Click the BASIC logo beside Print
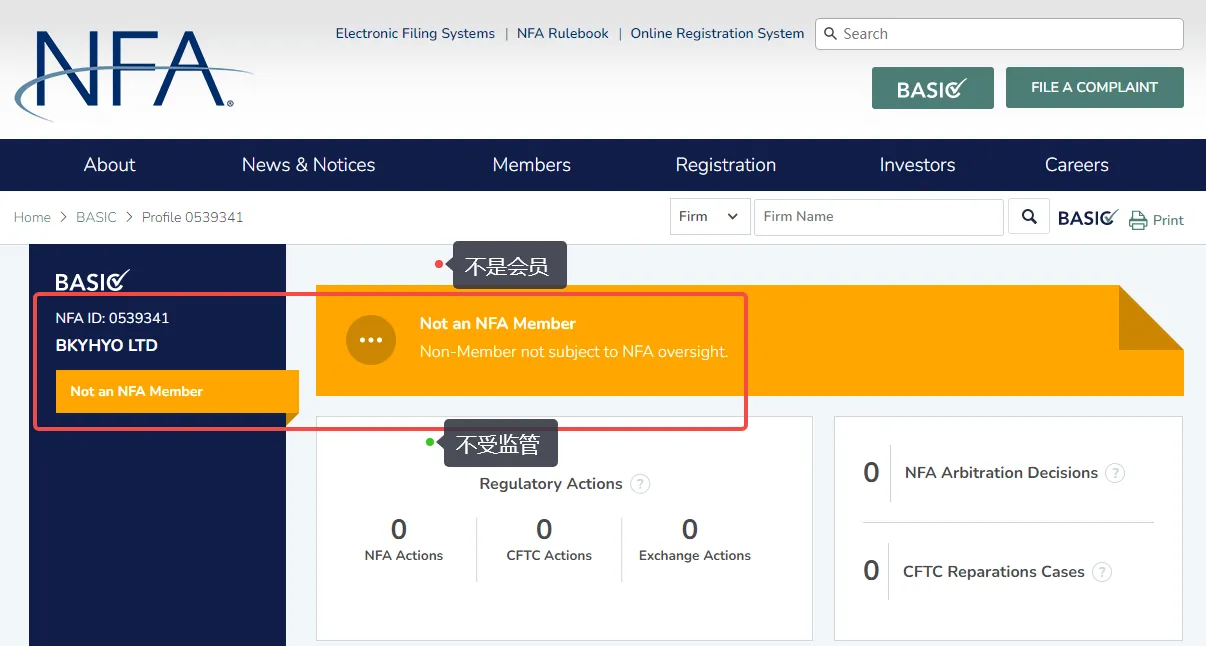The height and width of the screenshot is (646, 1206). pyautogui.click(x=1088, y=218)
